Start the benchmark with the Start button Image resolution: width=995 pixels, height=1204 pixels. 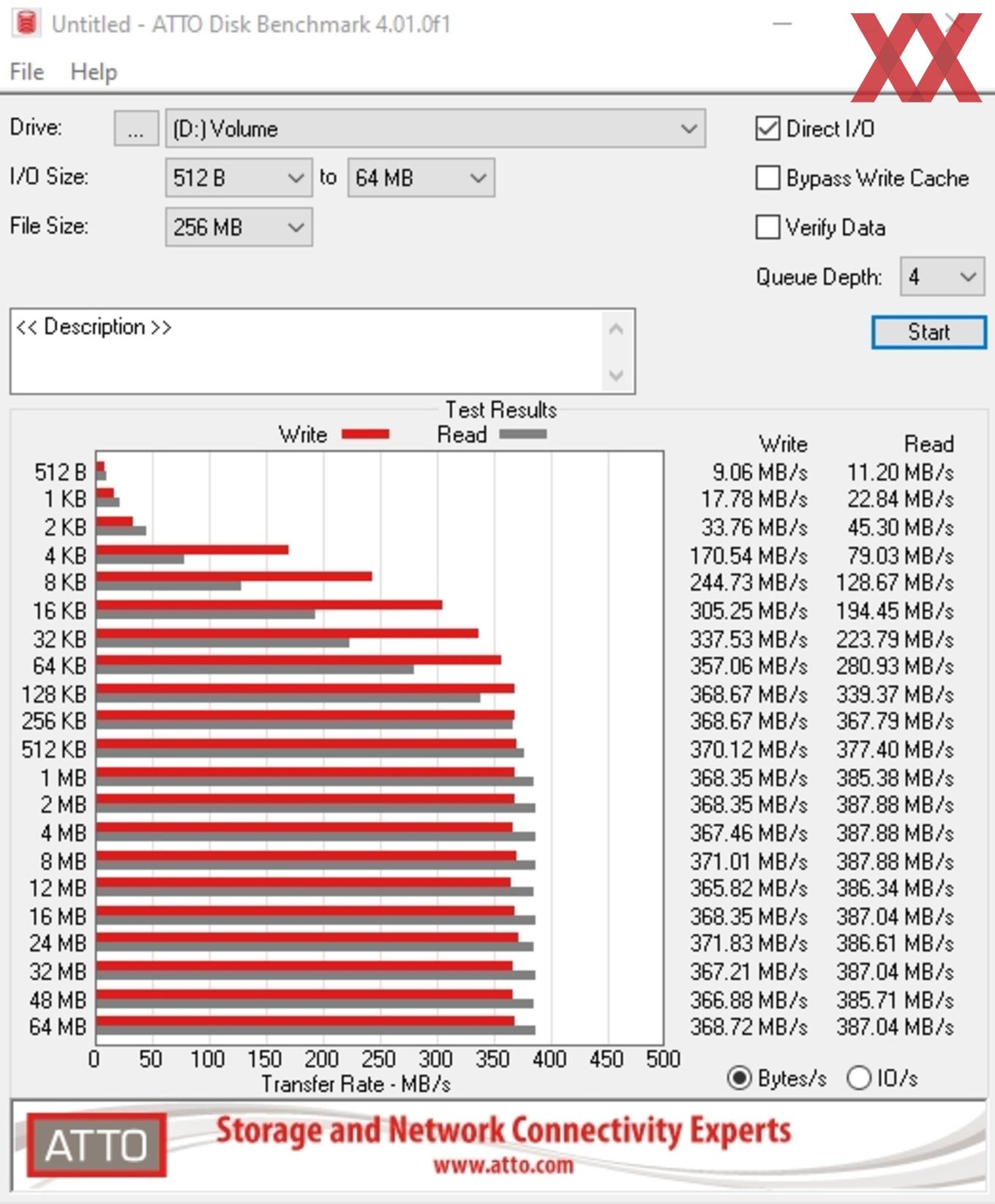929,332
